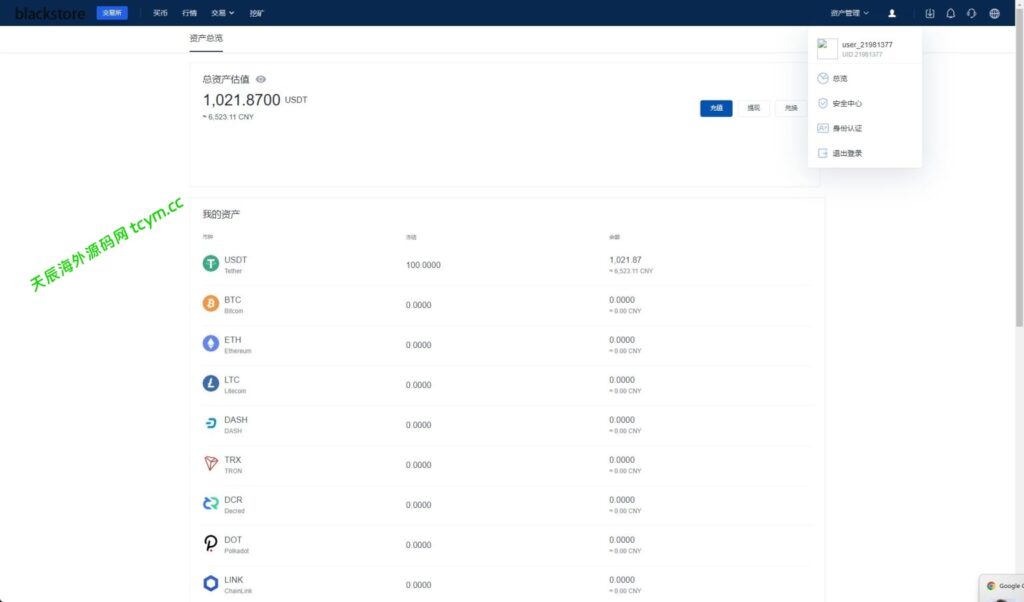Screen dimensions: 1024x602
Task: Click the blue 充值 deposit button
Action: click(x=716, y=108)
